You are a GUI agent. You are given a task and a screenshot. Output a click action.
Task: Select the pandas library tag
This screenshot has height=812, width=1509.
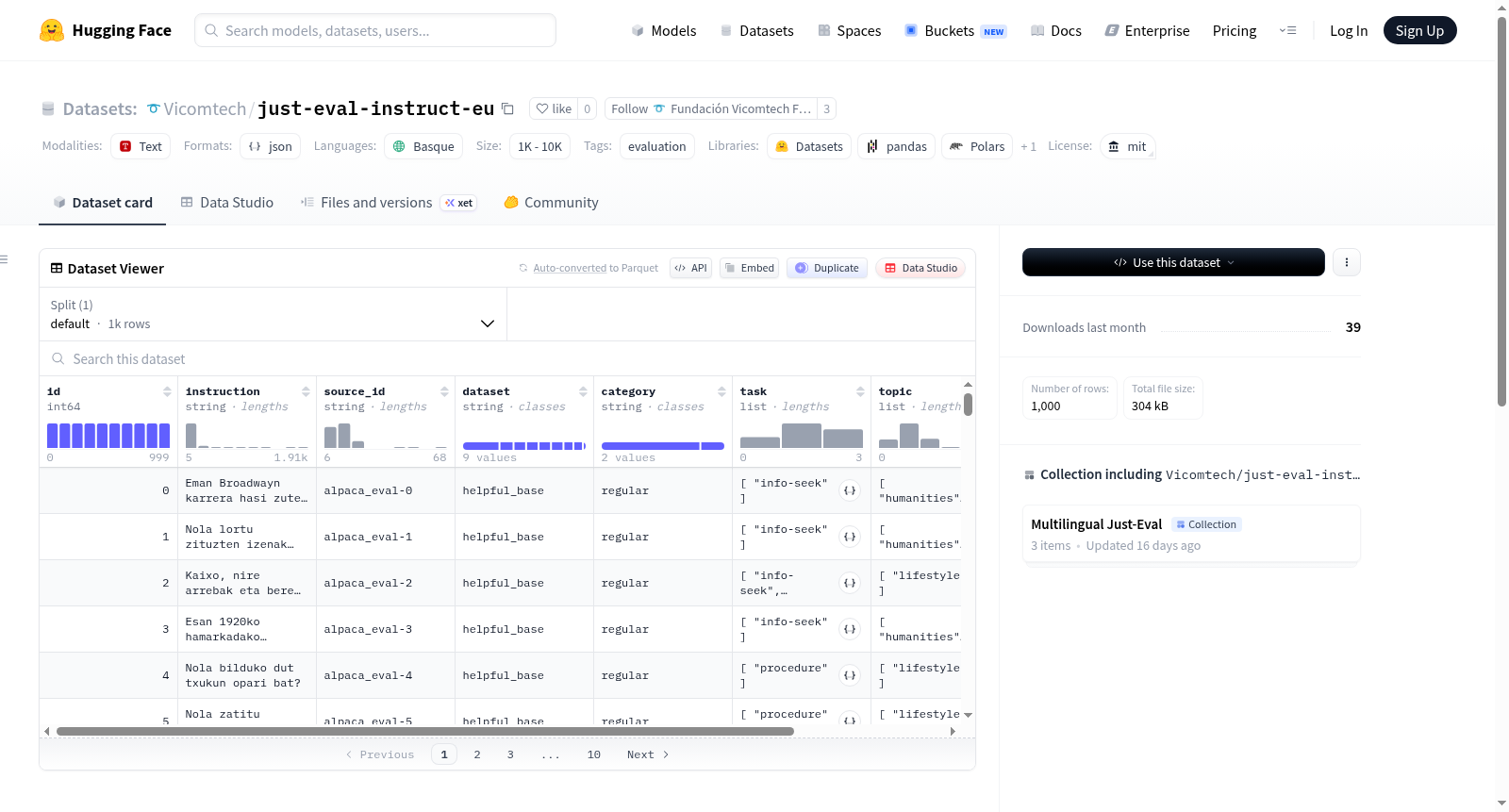point(896,146)
